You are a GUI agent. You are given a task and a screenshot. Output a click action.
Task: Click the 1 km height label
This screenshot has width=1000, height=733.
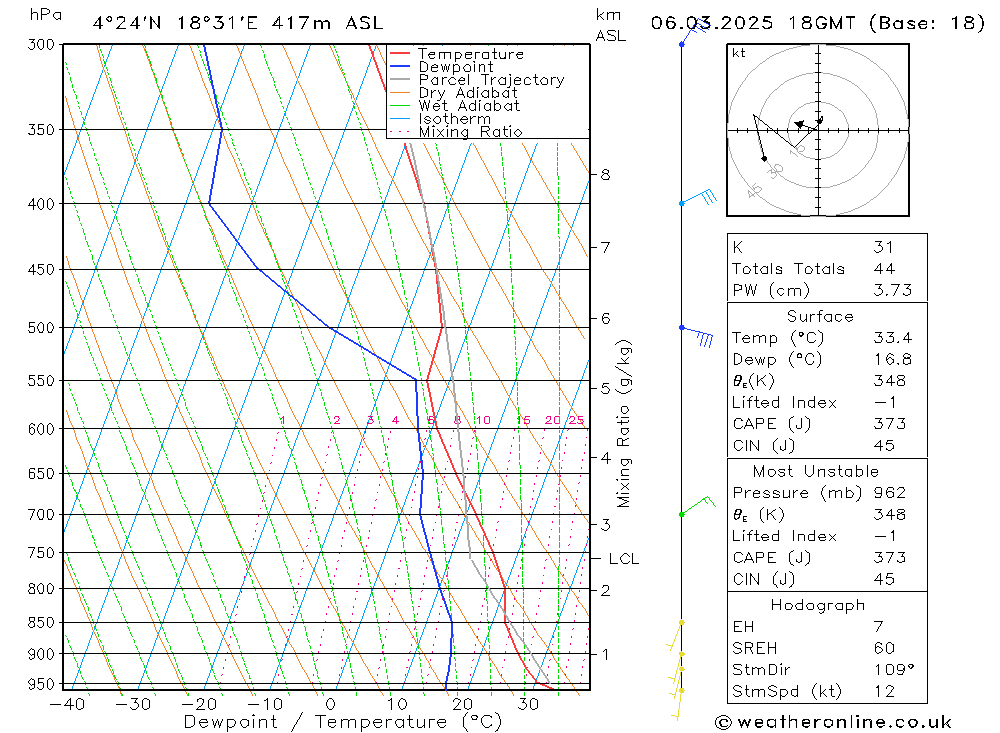[605, 655]
